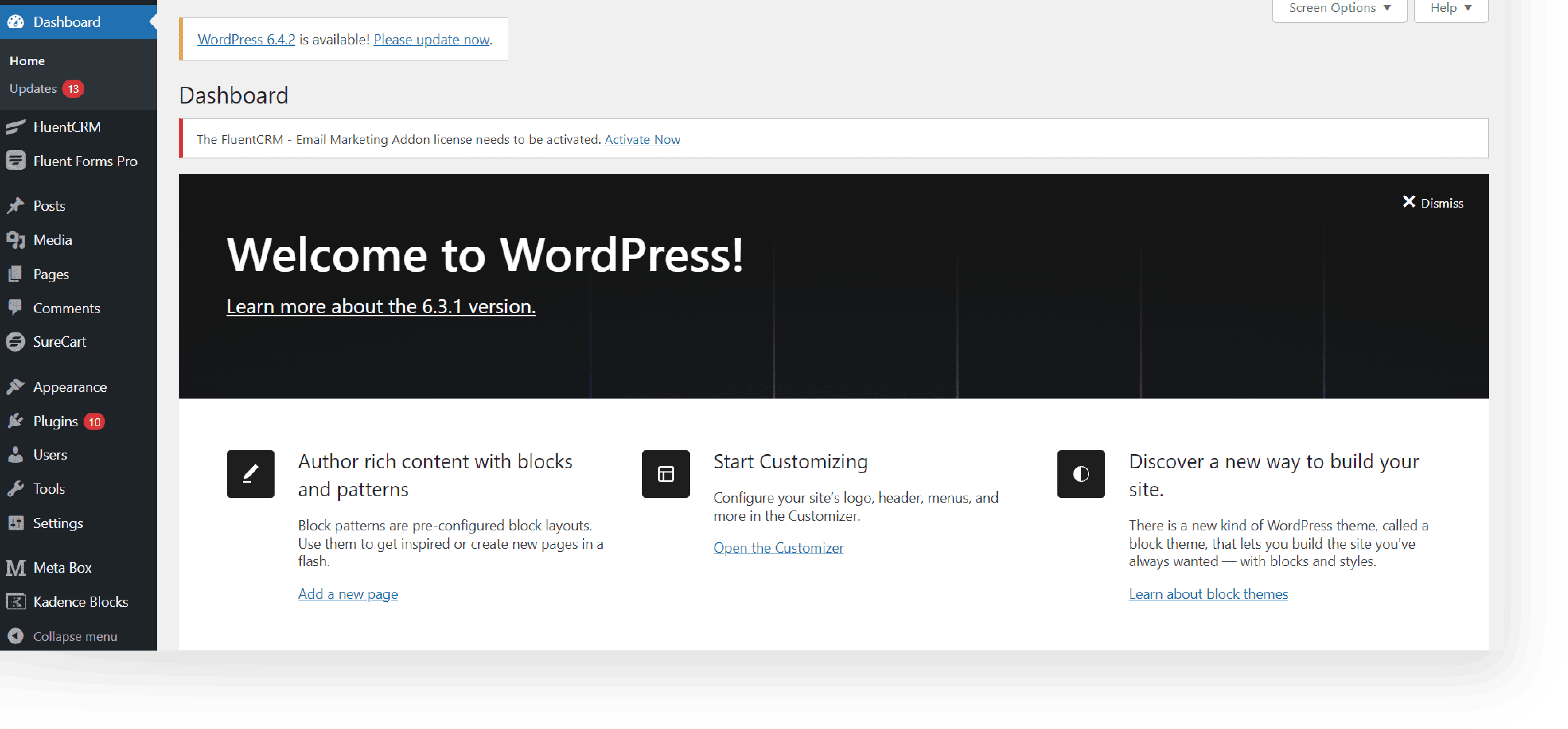Screen dimensions: 1568x729
Task: Open the Comments menu label
Action: click(x=66, y=308)
